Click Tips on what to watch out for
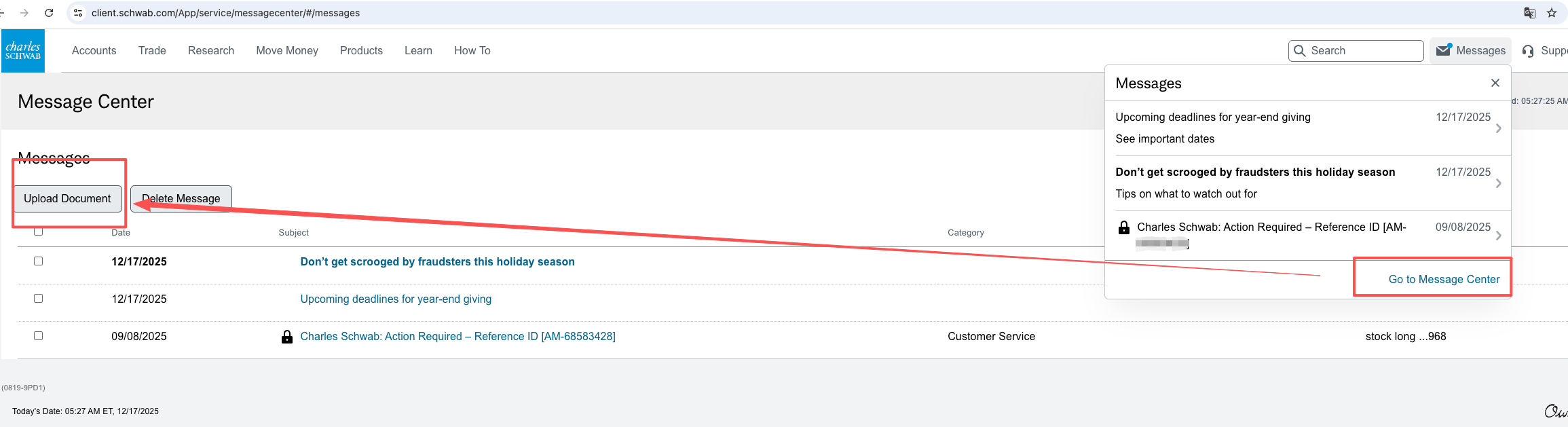 click(x=1186, y=194)
